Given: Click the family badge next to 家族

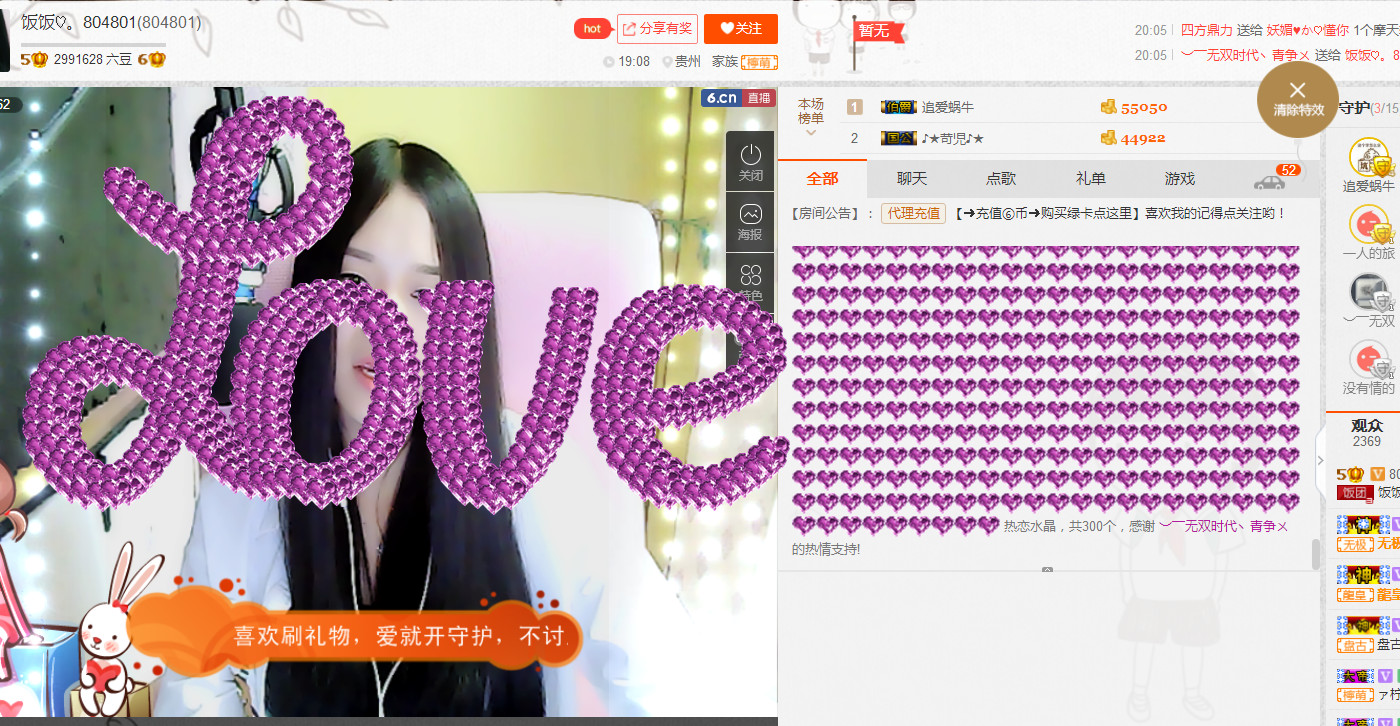Looking at the screenshot, I should (x=759, y=62).
